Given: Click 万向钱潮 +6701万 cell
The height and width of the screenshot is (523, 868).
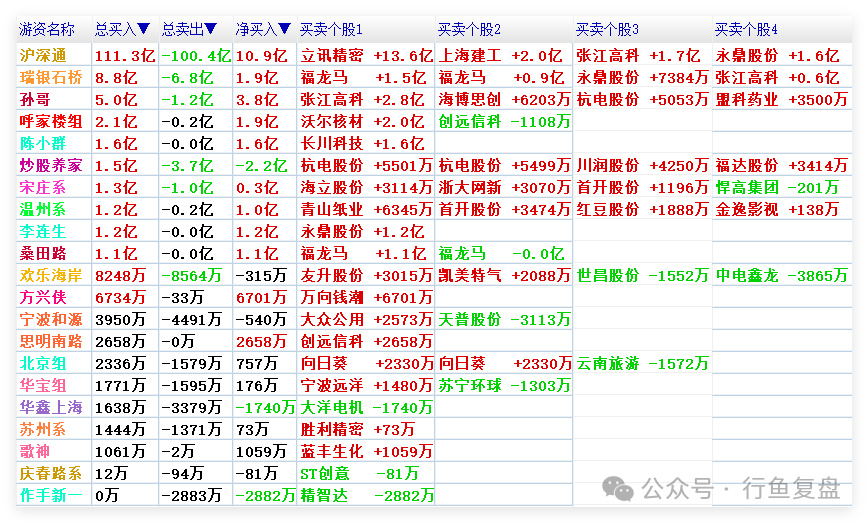Looking at the screenshot, I should (366, 297).
